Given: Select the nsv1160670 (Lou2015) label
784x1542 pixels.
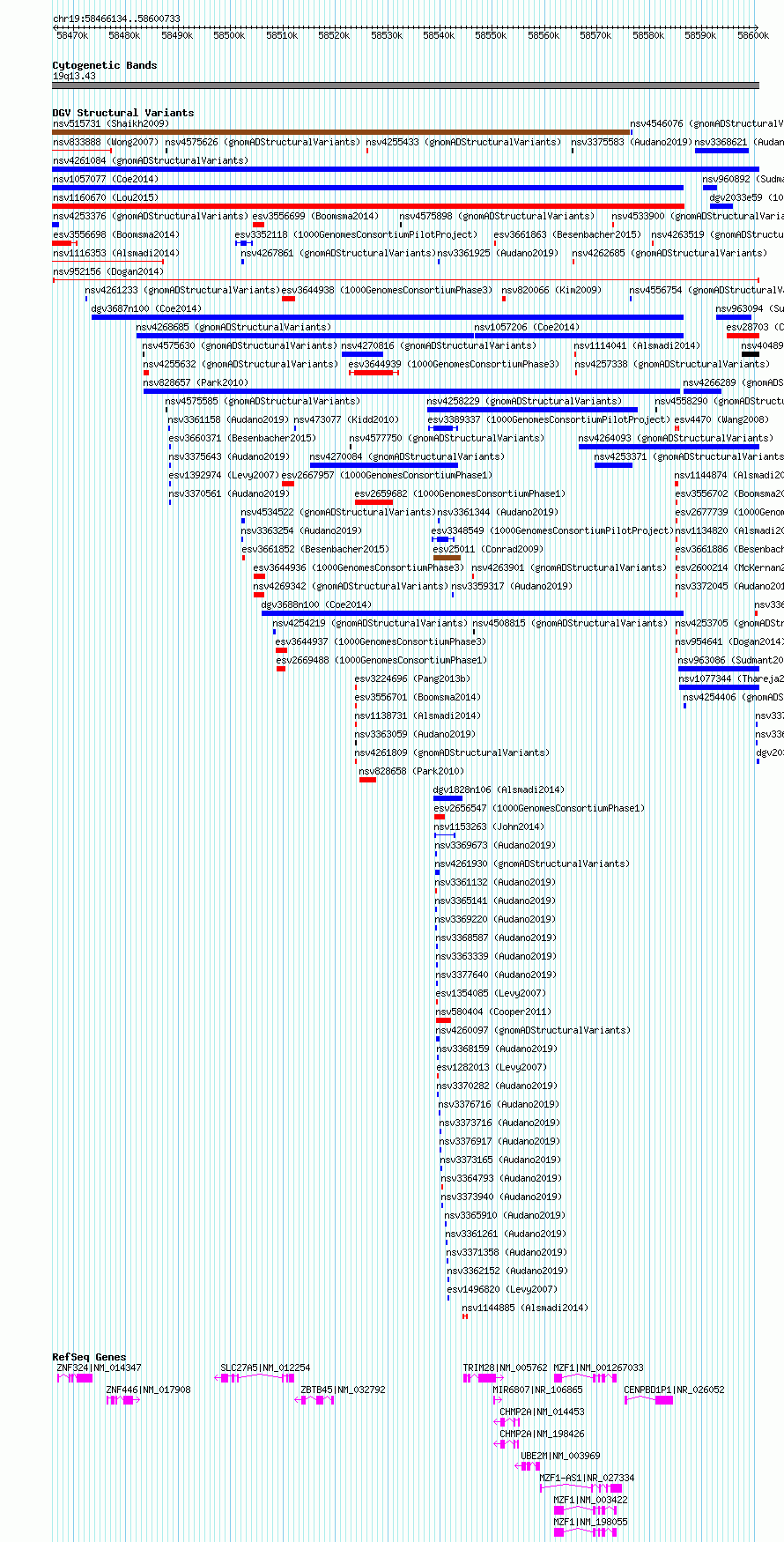Looking at the screenshot, I should tap(106, 197).
